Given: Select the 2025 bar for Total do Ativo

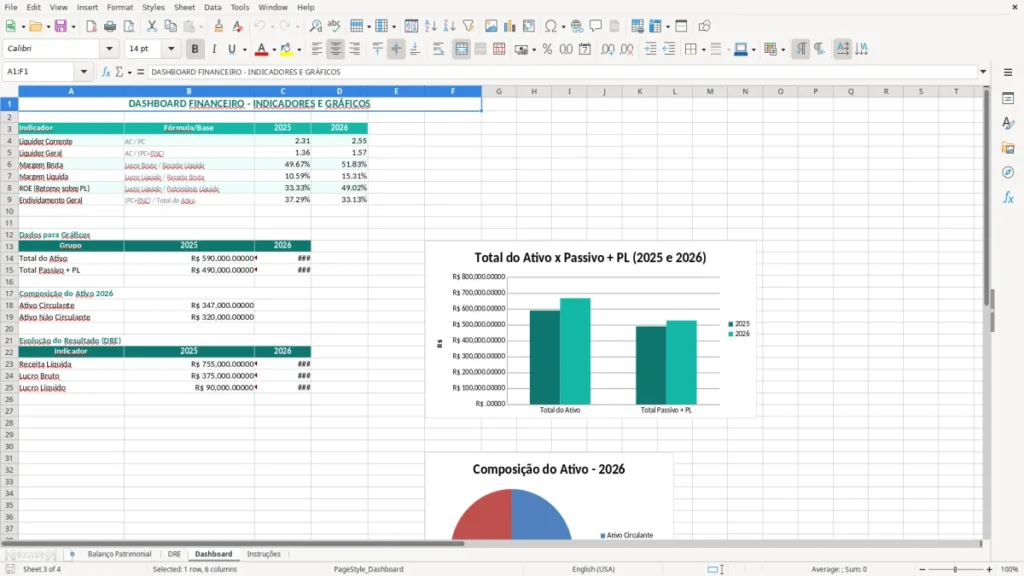Looking at the screenshot, I should pyautogui.click(x=545, y=357).
